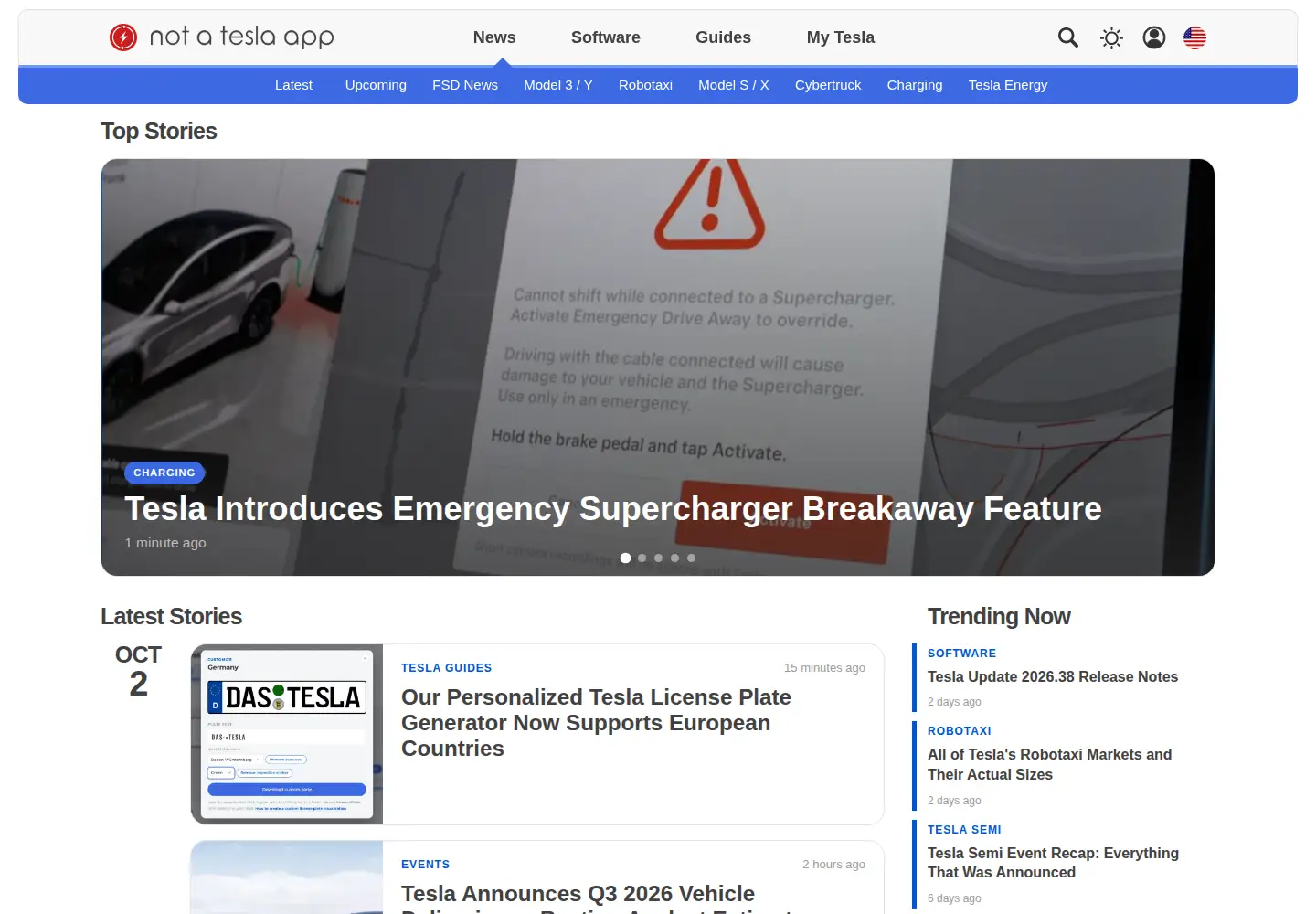Viewport: 1316px width, 914px height.
Task: Select the Latest sub-nav tab
Action: (x=293, y=85)
